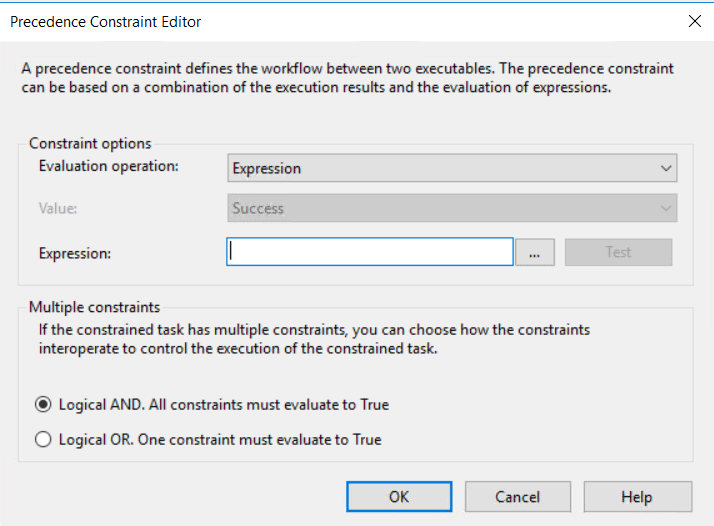The width and height of the screenshot is (714, 526).
Task: Click the Value dropdown arrow chevron
Action: coord(666,208)
